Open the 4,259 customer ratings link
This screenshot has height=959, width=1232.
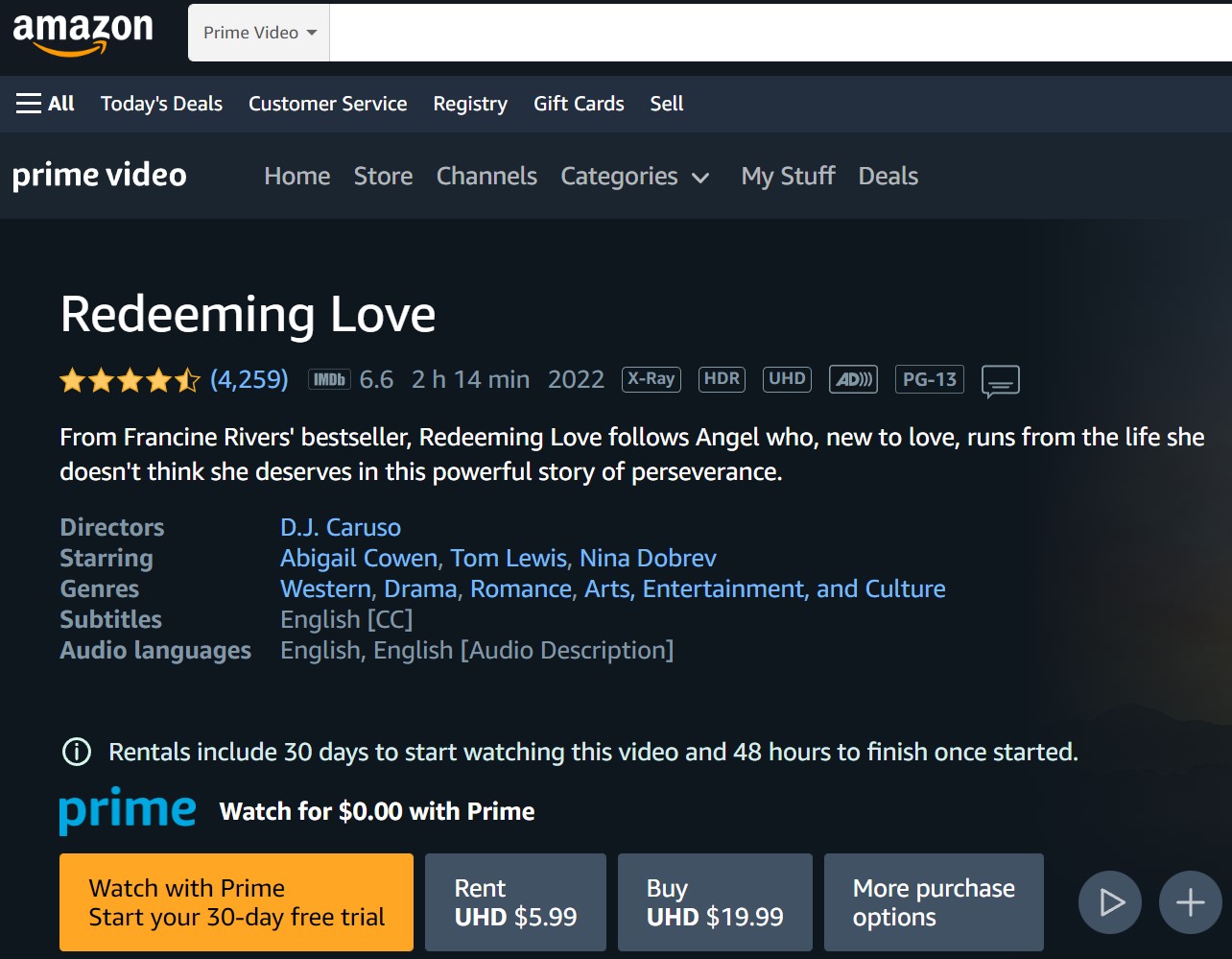(x=249, y=379)
